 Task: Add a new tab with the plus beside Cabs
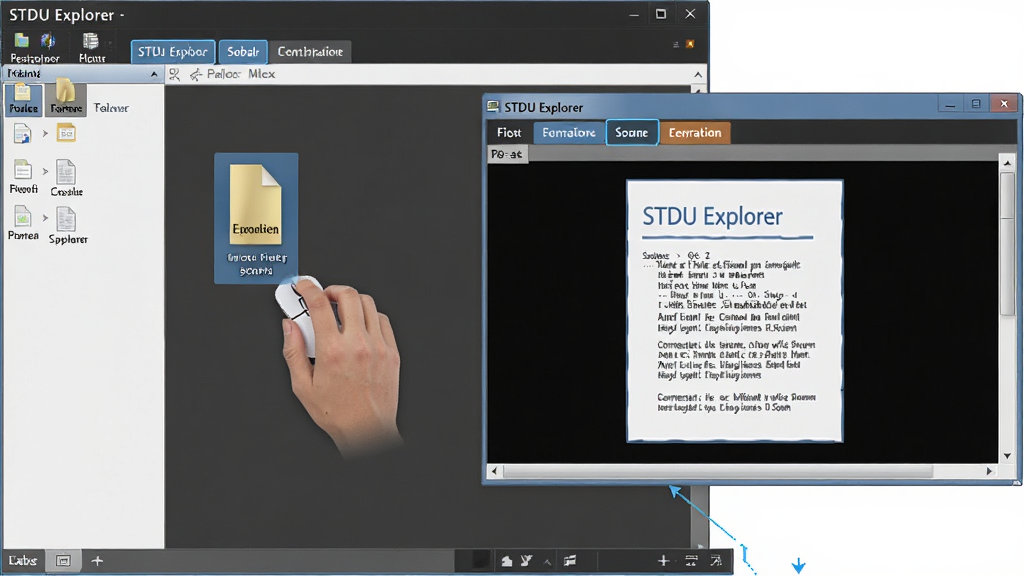coord(97,560)
